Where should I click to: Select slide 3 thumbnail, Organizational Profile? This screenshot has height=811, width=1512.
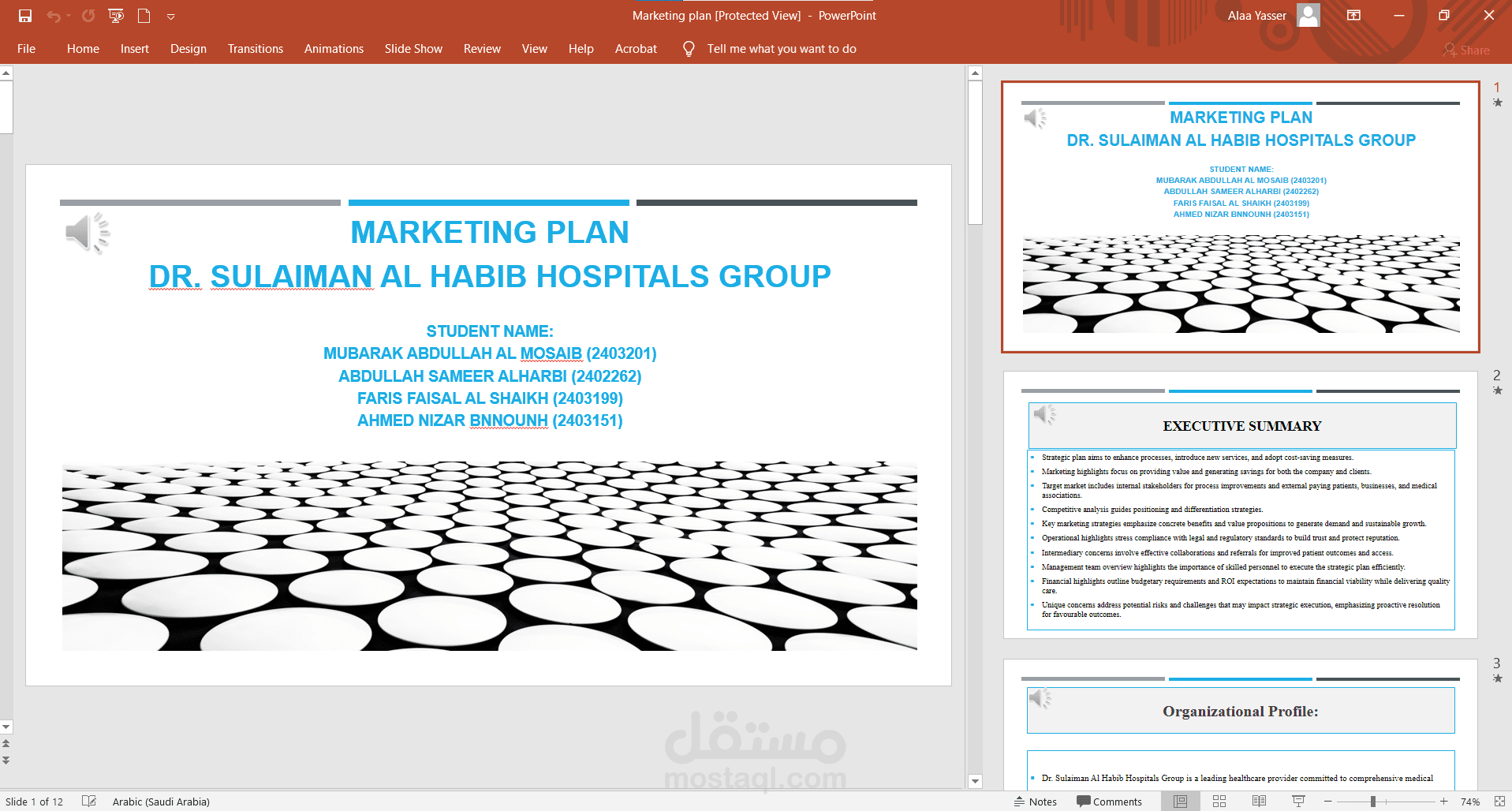point(1241,724)
